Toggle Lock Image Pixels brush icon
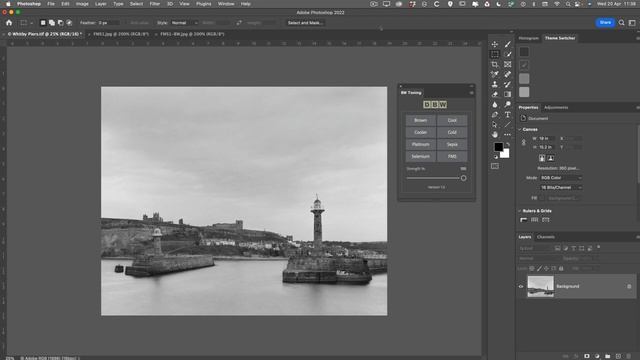640x360 pixels. coord(539,269)
